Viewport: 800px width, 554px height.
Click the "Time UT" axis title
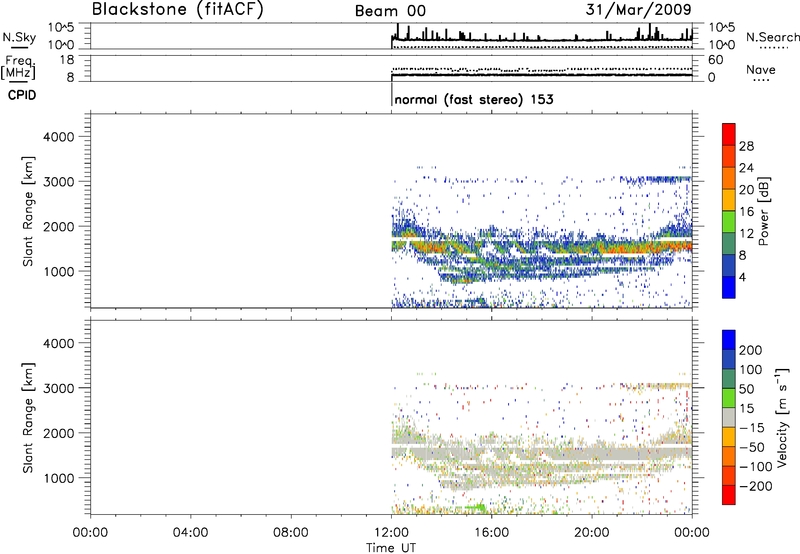(x=391, y=548)
